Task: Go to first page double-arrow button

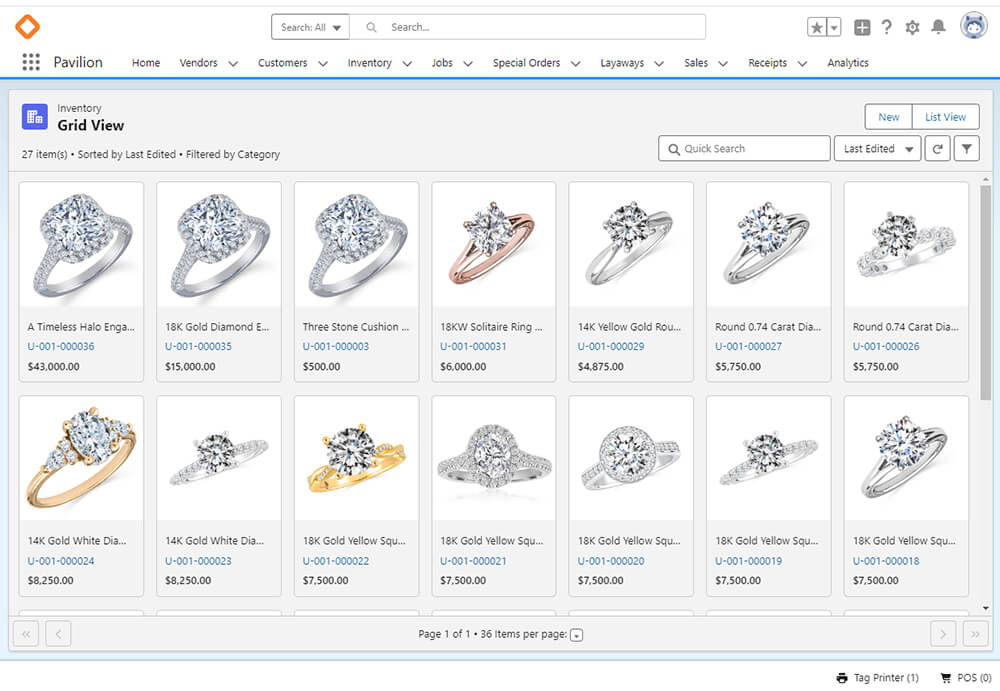Action: (x=26, y=634)
